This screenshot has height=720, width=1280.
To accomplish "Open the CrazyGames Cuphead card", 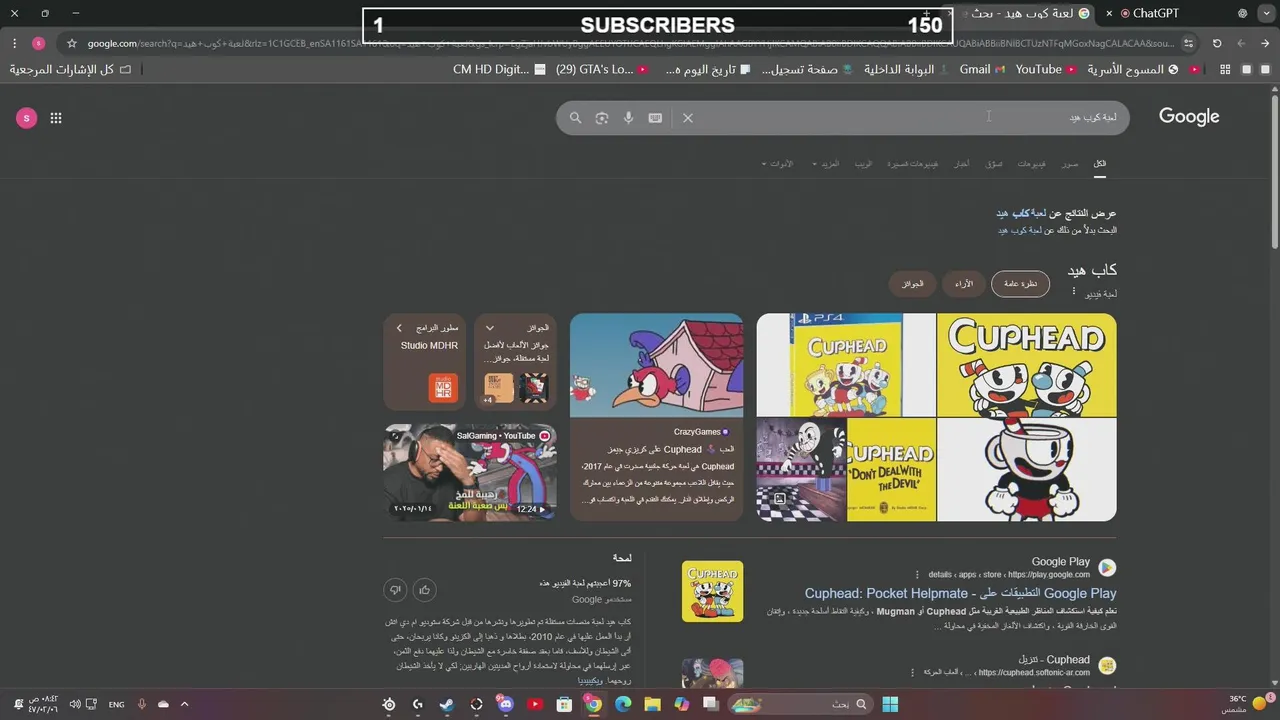I will coord(656,417).
